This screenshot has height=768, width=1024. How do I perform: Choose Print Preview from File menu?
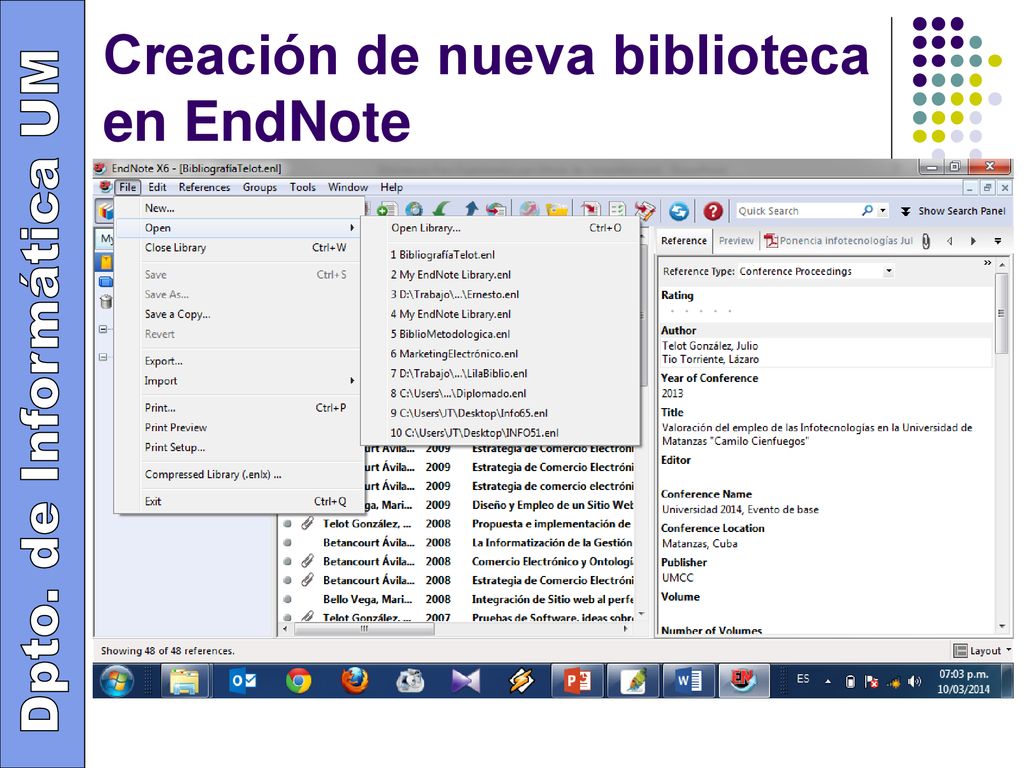point(176,428)
